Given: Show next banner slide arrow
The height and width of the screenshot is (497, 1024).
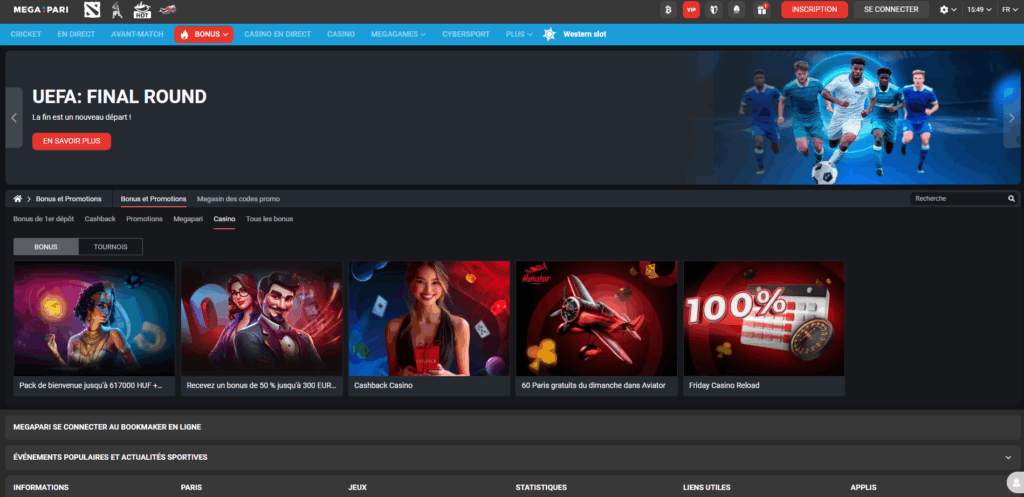Looking at the screenshot, I should click(x=1012, y=118).
